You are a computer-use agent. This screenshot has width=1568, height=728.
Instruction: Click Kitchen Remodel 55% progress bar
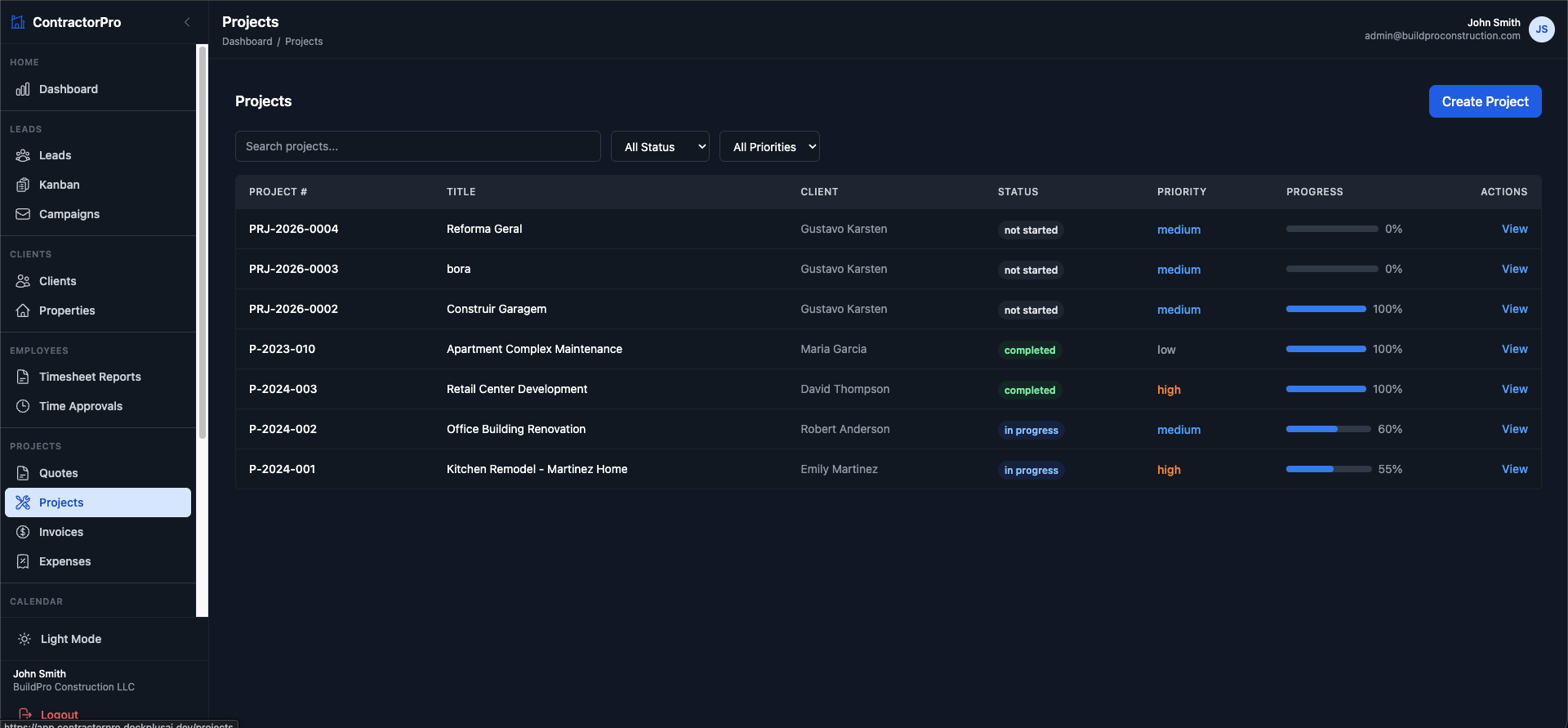[1329, 469]
